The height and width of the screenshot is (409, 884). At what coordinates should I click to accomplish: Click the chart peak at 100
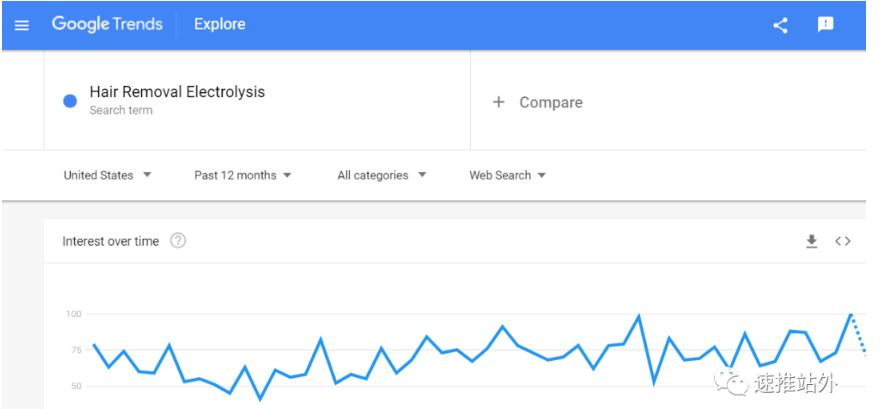point(851,314)
